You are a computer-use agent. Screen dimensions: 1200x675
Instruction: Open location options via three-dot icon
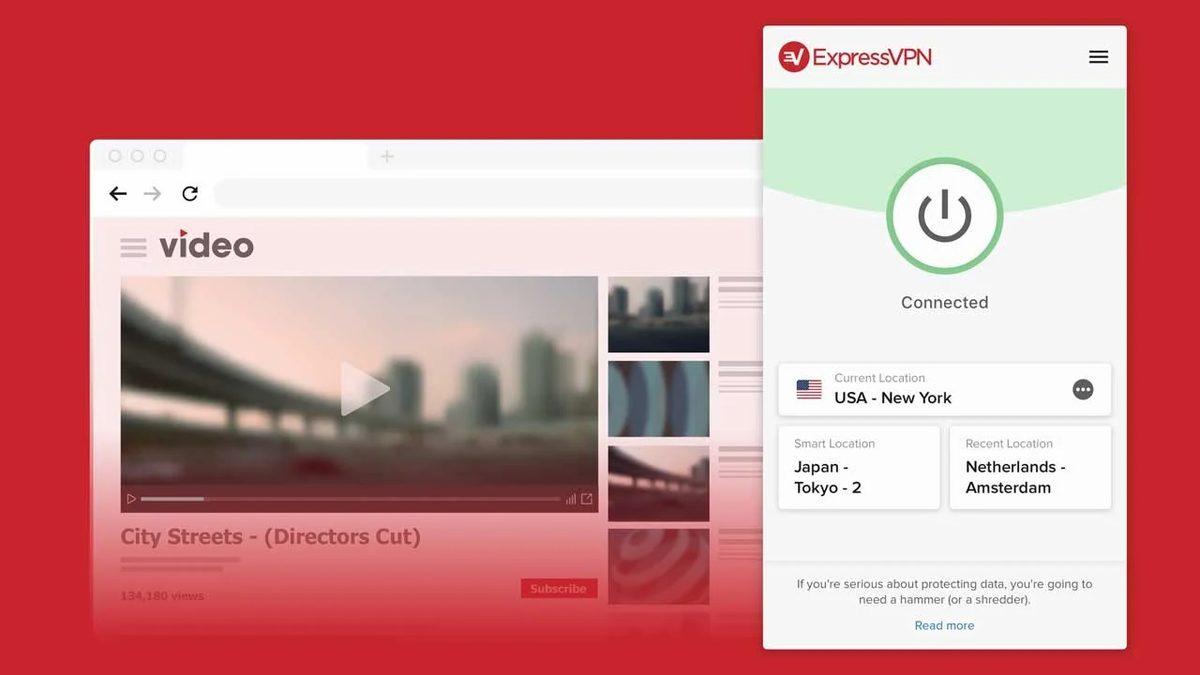(x=1083, y=389)
